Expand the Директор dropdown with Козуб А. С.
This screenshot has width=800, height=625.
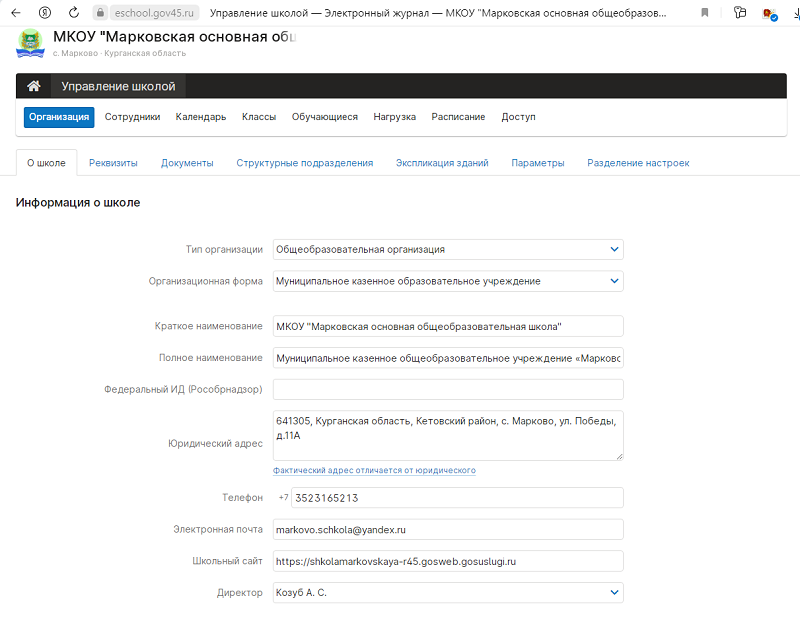tap(448, 592)
